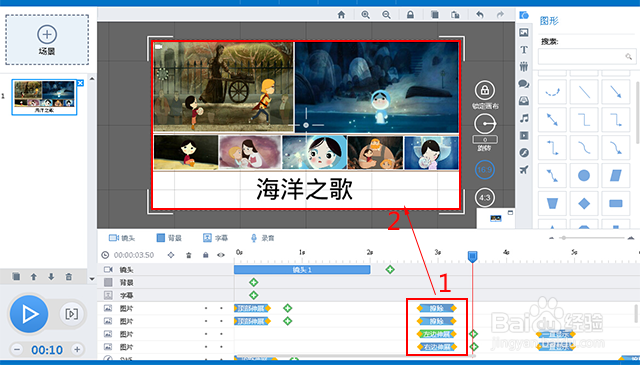The width and height of the screenshot is (640, 365).
Task: Redo the last undone action
Action: 500,15
